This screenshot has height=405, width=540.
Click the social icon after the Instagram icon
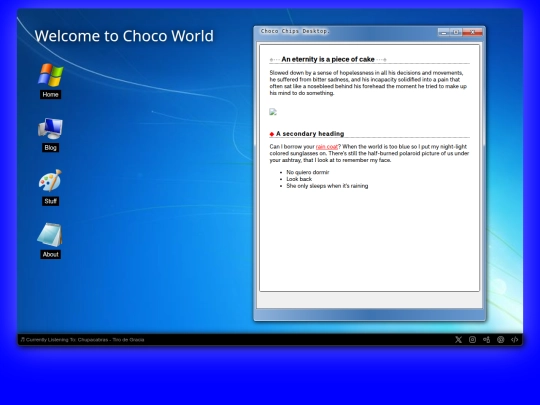tap(486, 340)
